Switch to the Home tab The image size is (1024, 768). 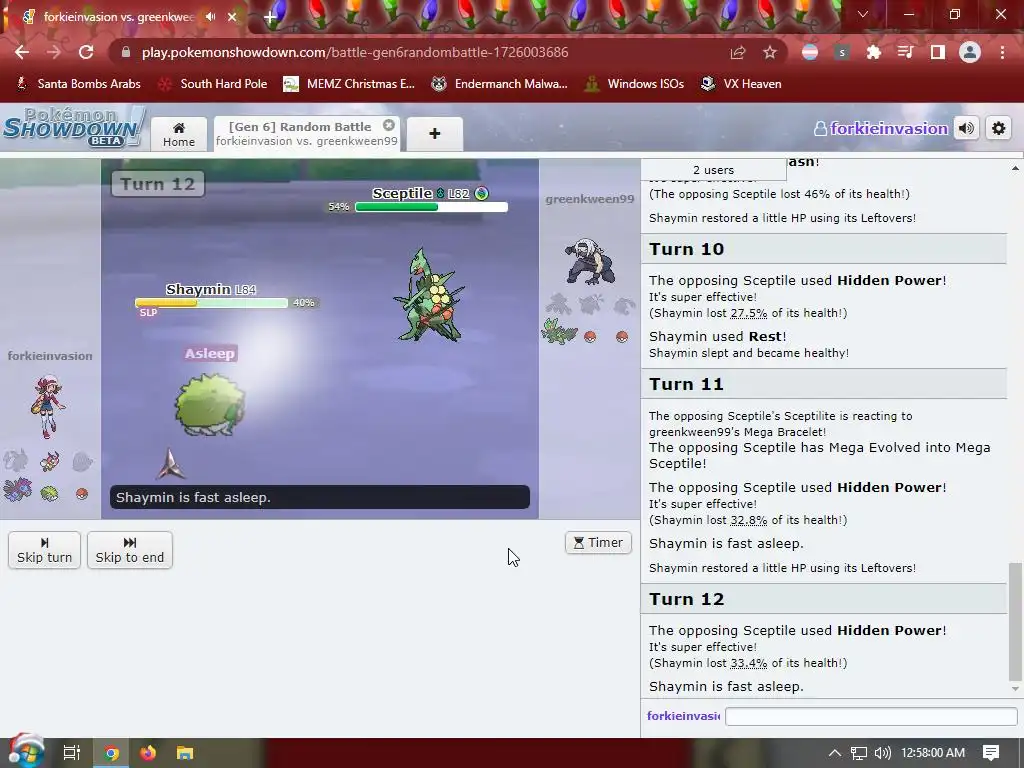179,134
